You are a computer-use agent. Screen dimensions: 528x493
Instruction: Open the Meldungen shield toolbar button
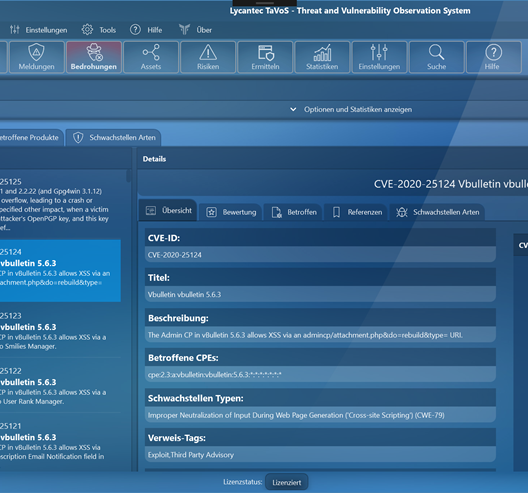(x=36, y=57)
